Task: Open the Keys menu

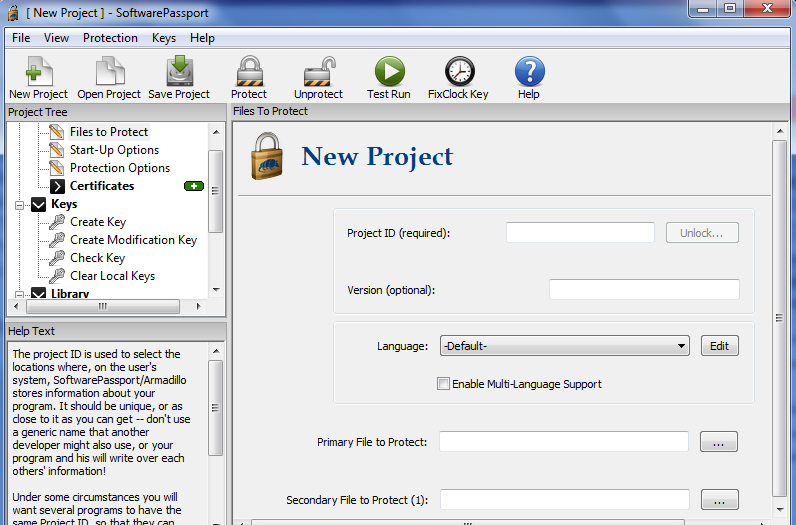Action: click(164, 38)
